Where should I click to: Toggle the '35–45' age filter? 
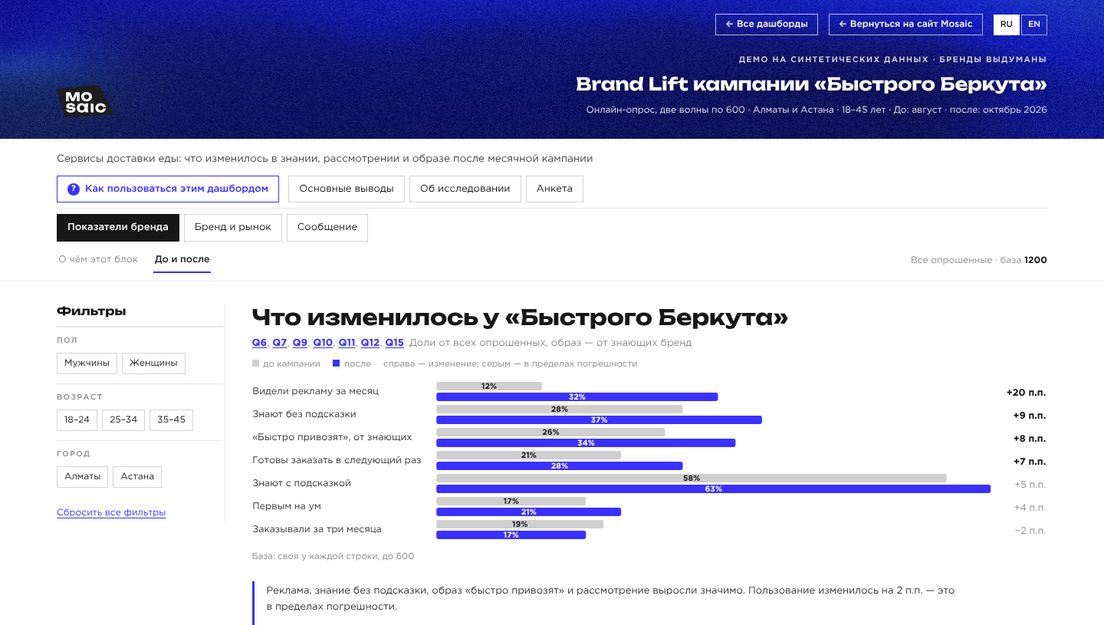tap(171, 419)
